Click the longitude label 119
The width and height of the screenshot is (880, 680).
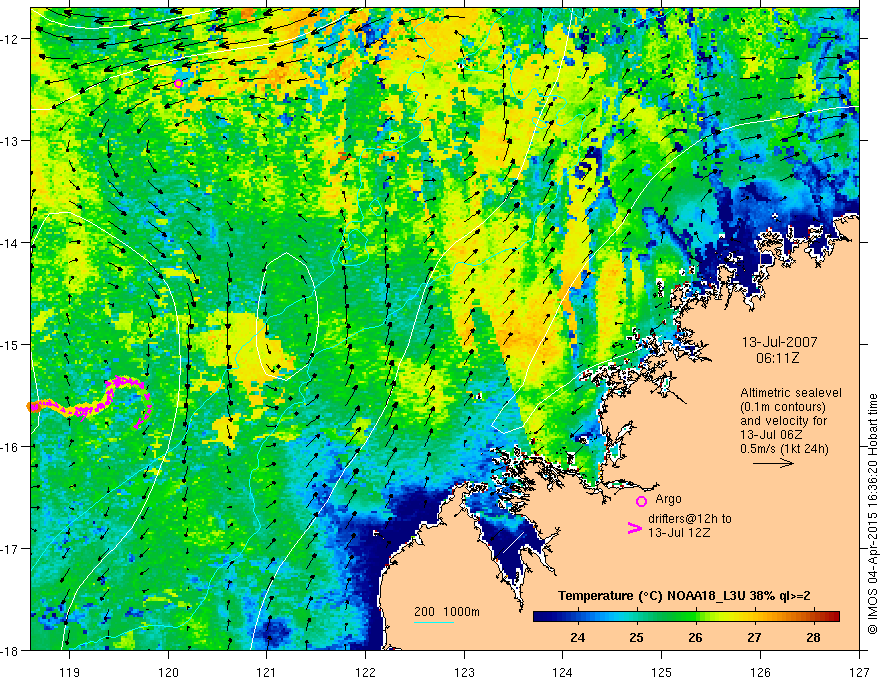[70, 672]
